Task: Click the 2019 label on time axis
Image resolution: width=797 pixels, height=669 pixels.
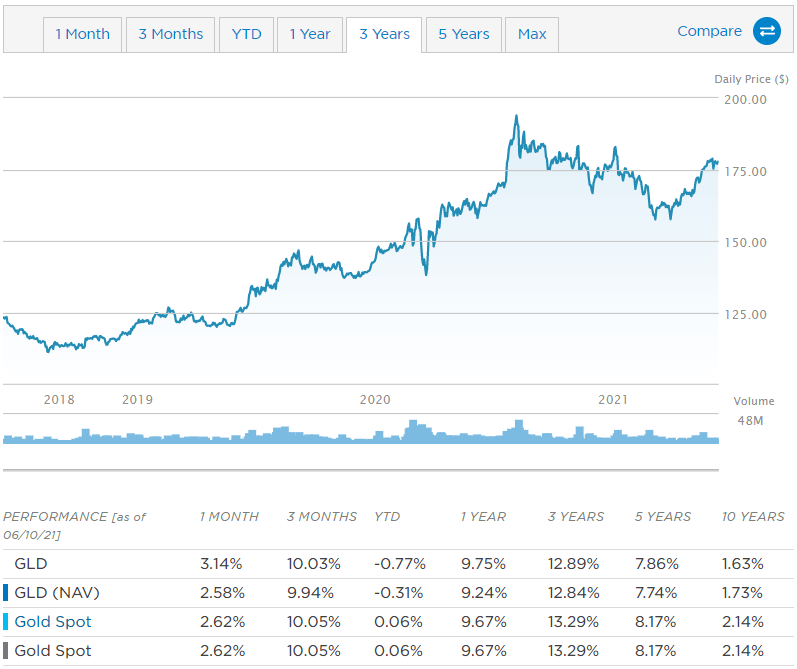Action: coord(137,400)
